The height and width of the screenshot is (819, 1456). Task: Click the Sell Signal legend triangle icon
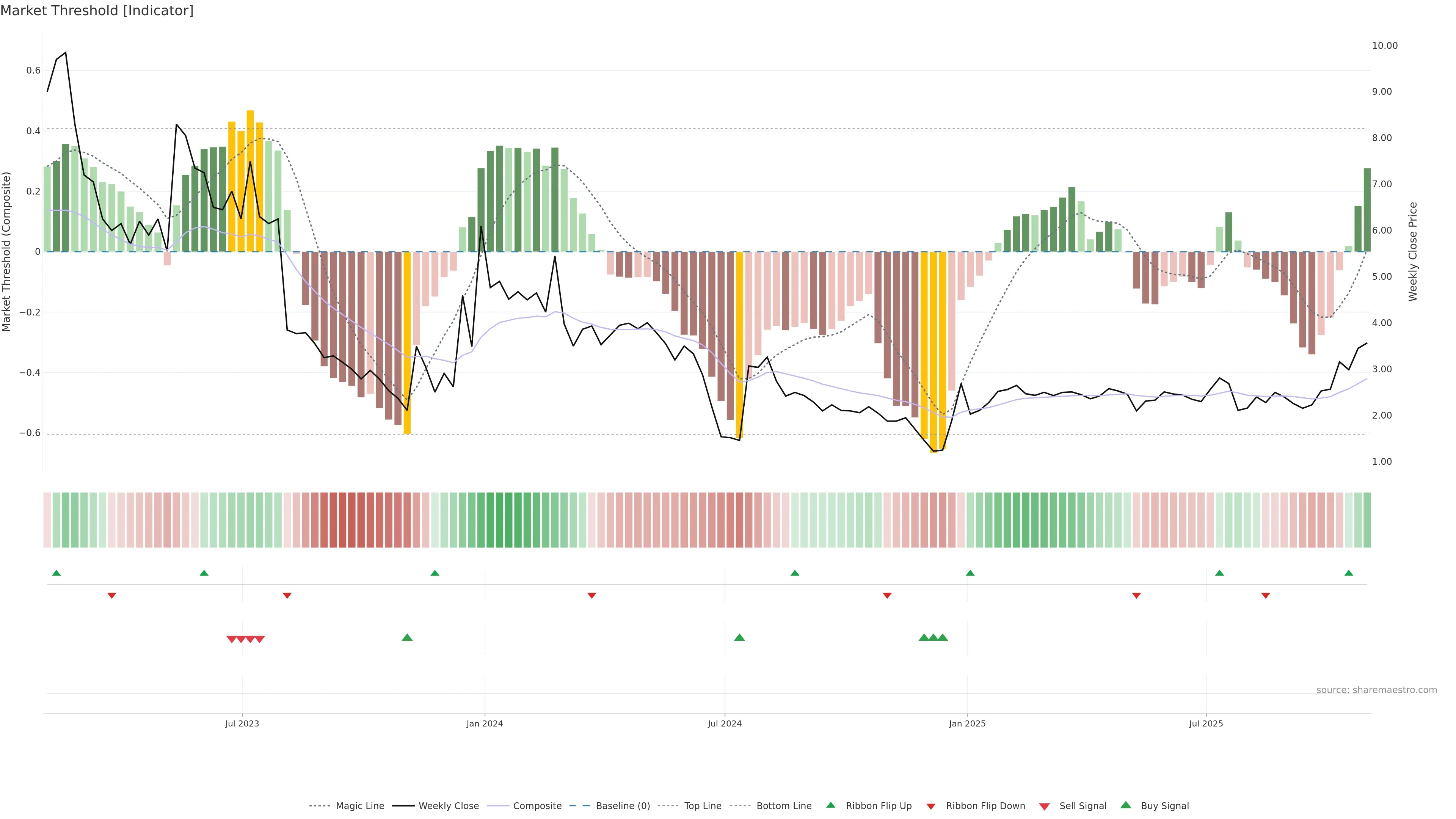point(1045,806)
